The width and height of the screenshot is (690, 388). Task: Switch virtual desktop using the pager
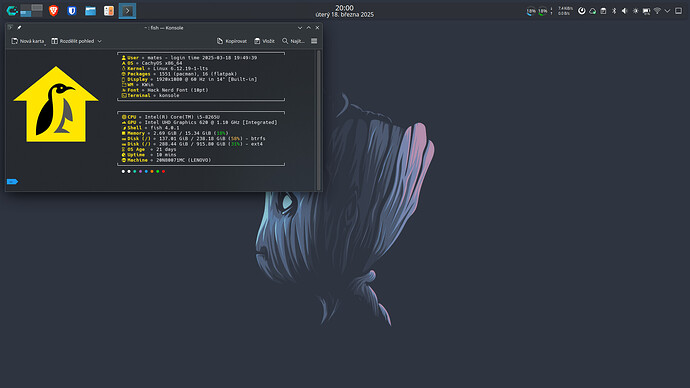32,11
